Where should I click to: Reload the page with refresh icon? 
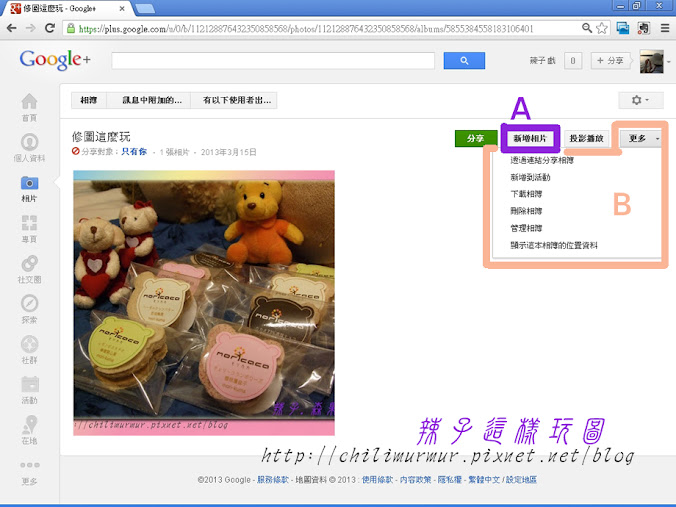(x=50, y=28)
